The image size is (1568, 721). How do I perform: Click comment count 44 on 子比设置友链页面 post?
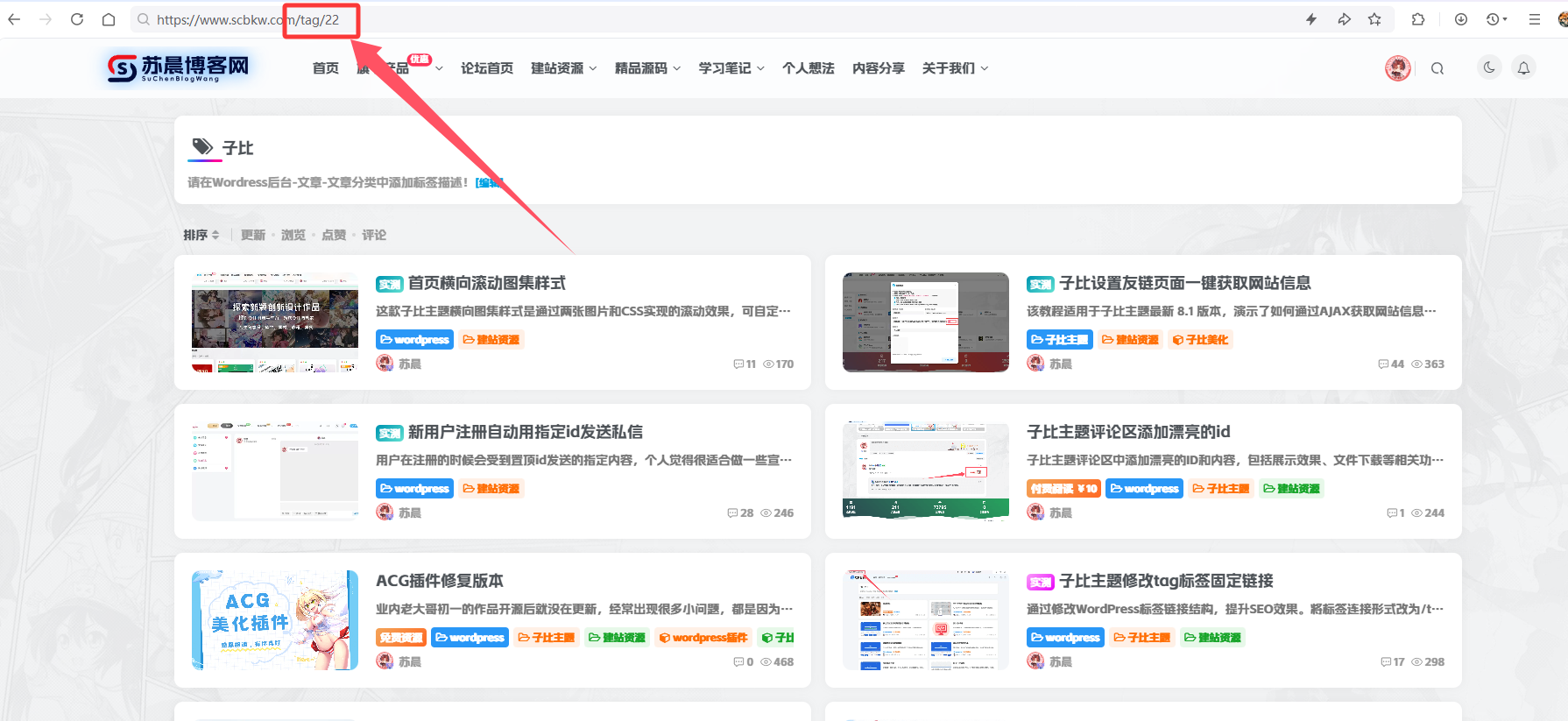pyautogui.click(x=1391, y=364)
